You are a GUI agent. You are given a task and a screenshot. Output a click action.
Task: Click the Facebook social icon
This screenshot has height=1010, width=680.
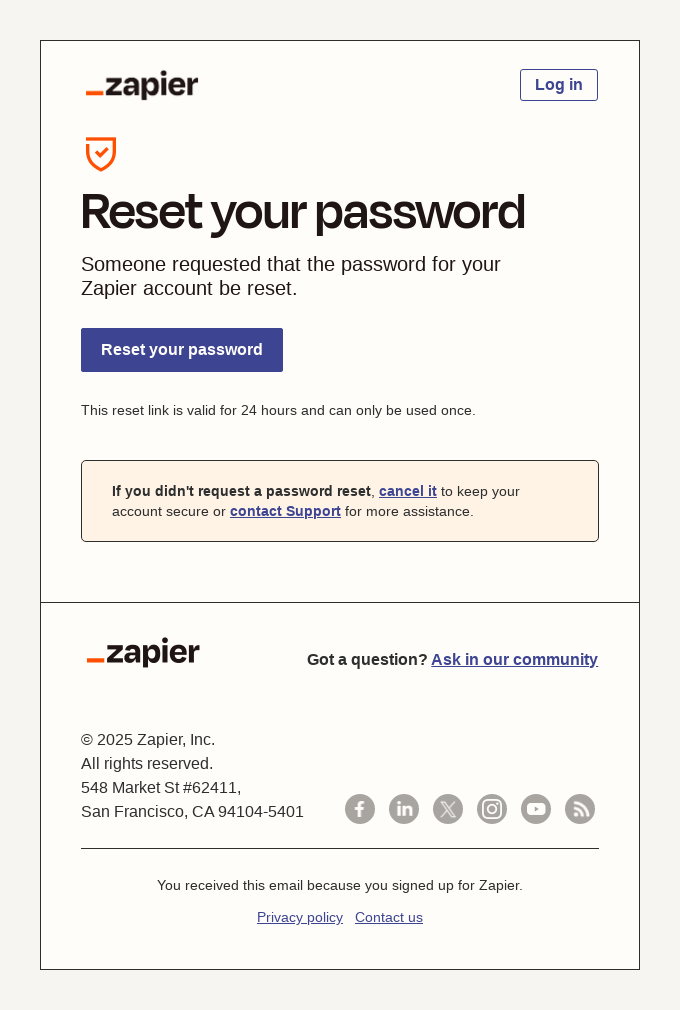point(360,809)
